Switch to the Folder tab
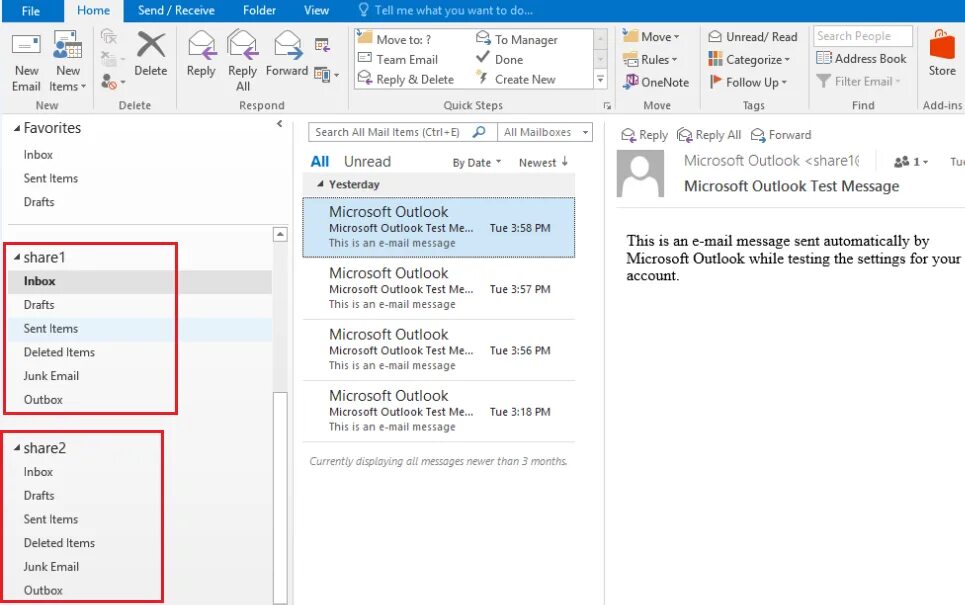This screenshot has height=605, width=965. (x=259, y=10)
